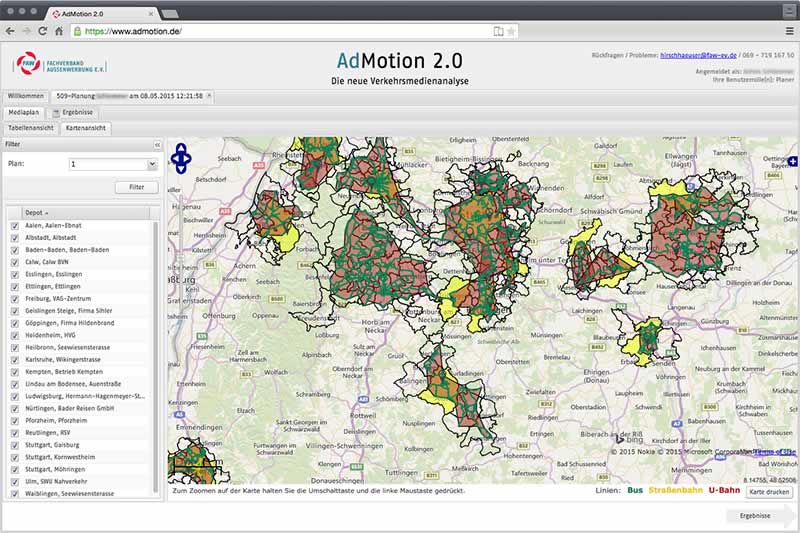Select the 509-Planung tab

click(130, 96)
